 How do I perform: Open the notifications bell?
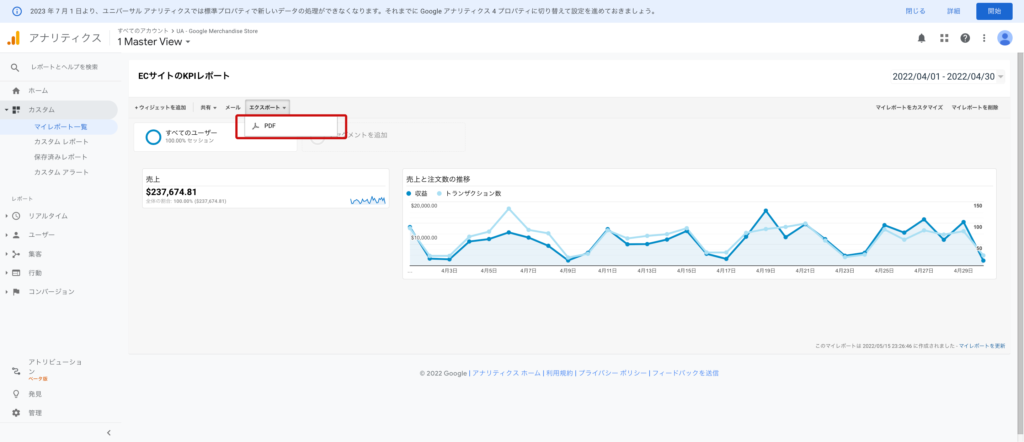pos(921,38)
